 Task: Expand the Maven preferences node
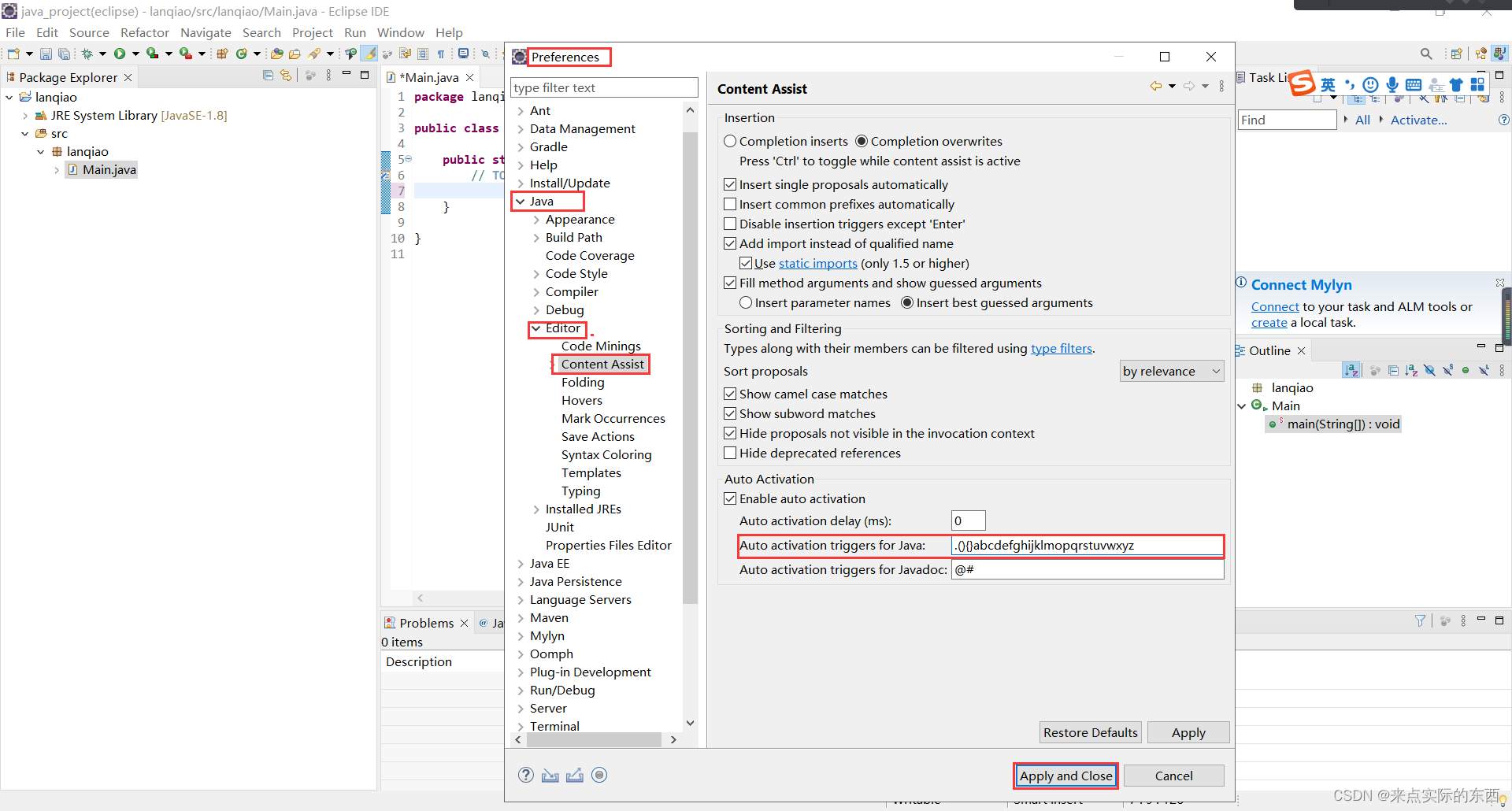tap(520, 618)
